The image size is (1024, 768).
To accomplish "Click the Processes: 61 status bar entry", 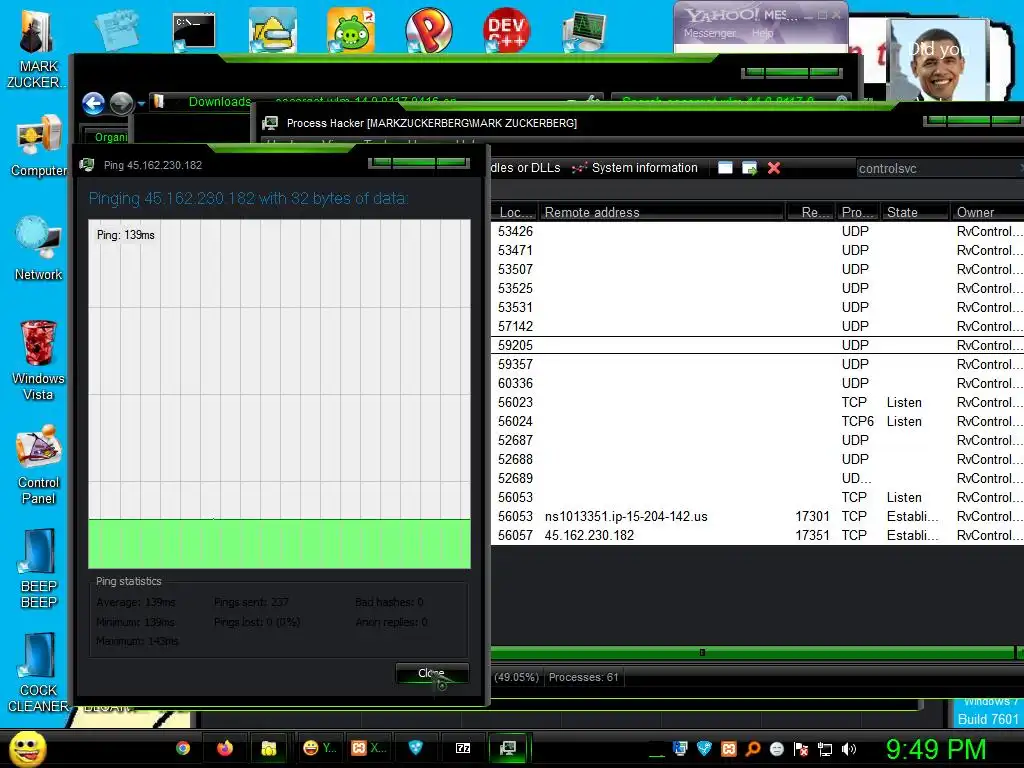I will click(583, 677).
